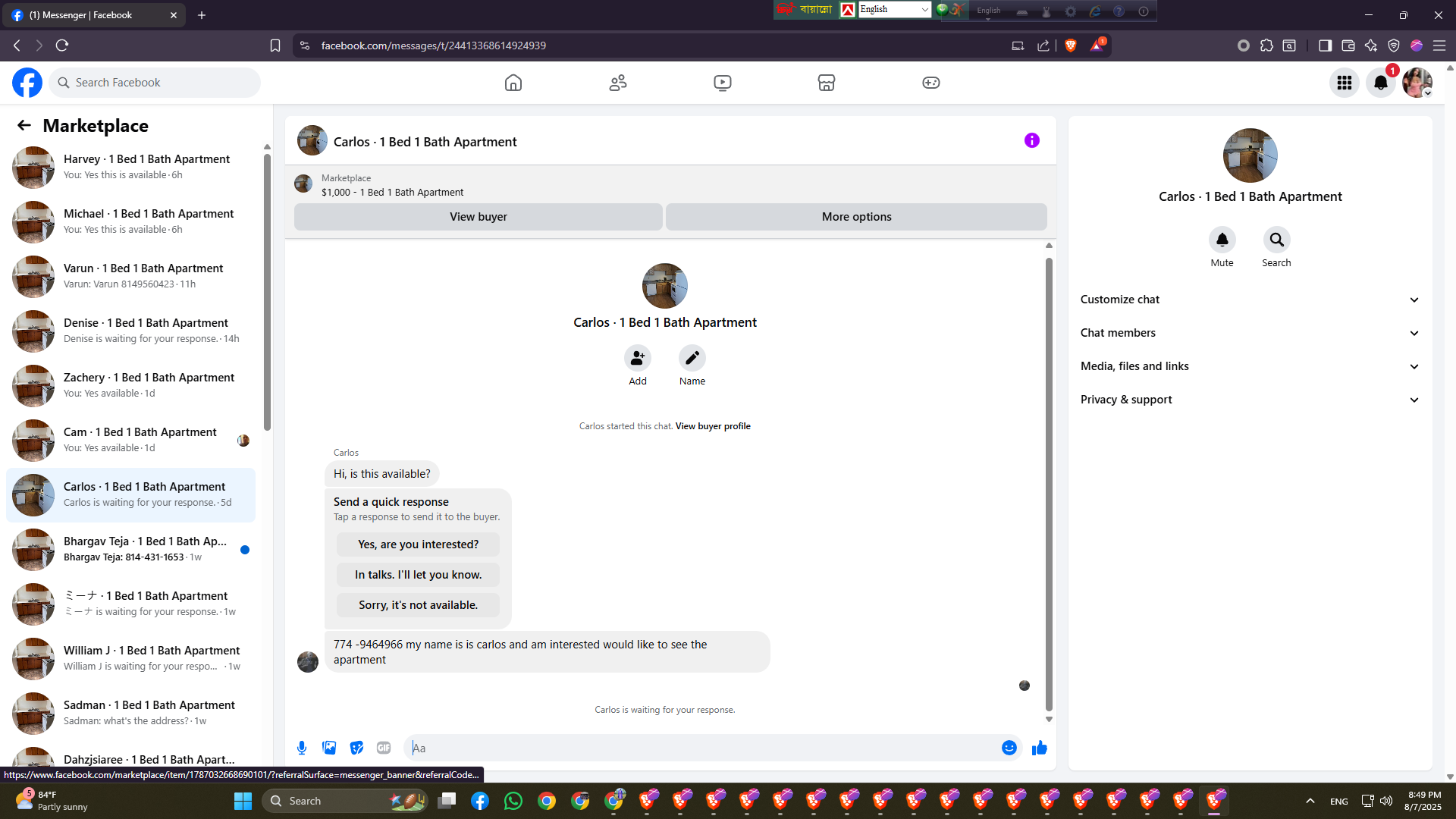Send quick reply 'Yes, are you interested?'
1456x819 pixels.
[419, 544]
